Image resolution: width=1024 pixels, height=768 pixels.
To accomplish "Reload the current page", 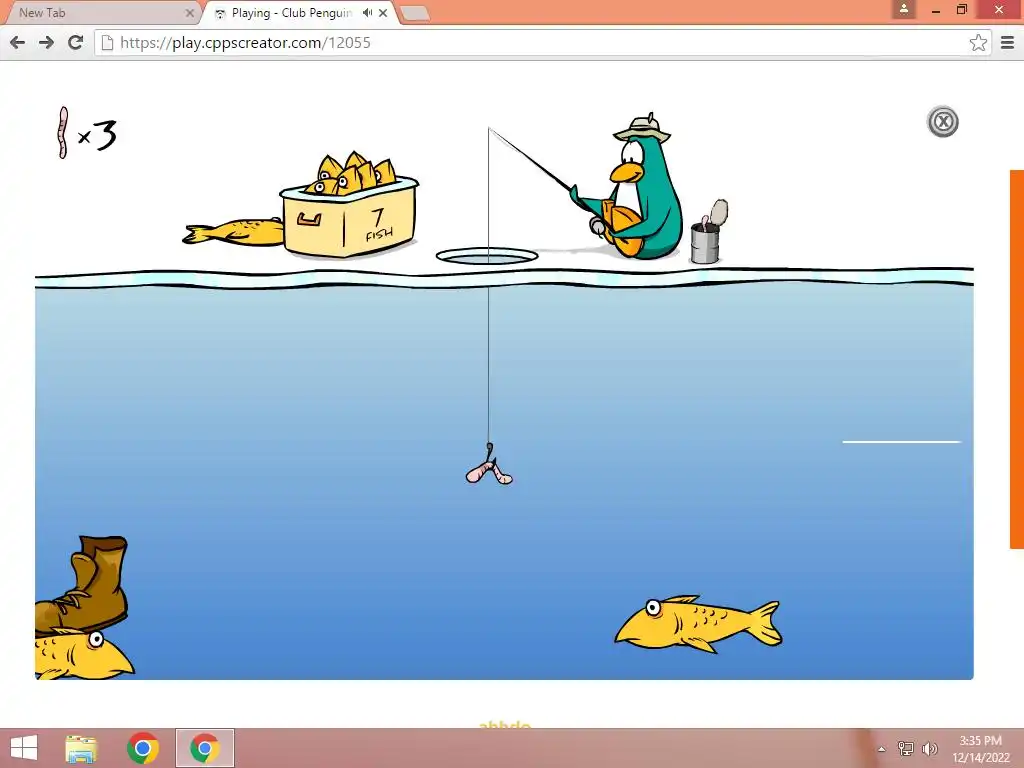I will pyautogui.click(x=76, y=43).
